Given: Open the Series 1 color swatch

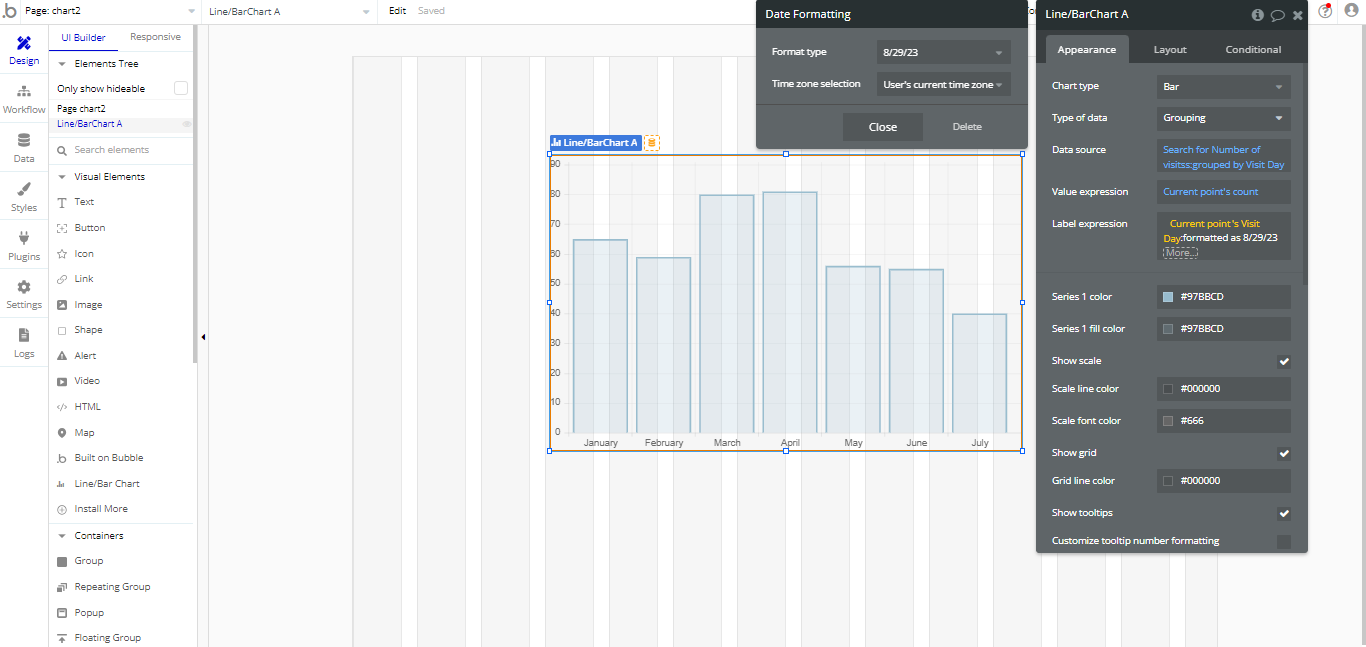Looking at the screenshot, I should point(1168,297).
